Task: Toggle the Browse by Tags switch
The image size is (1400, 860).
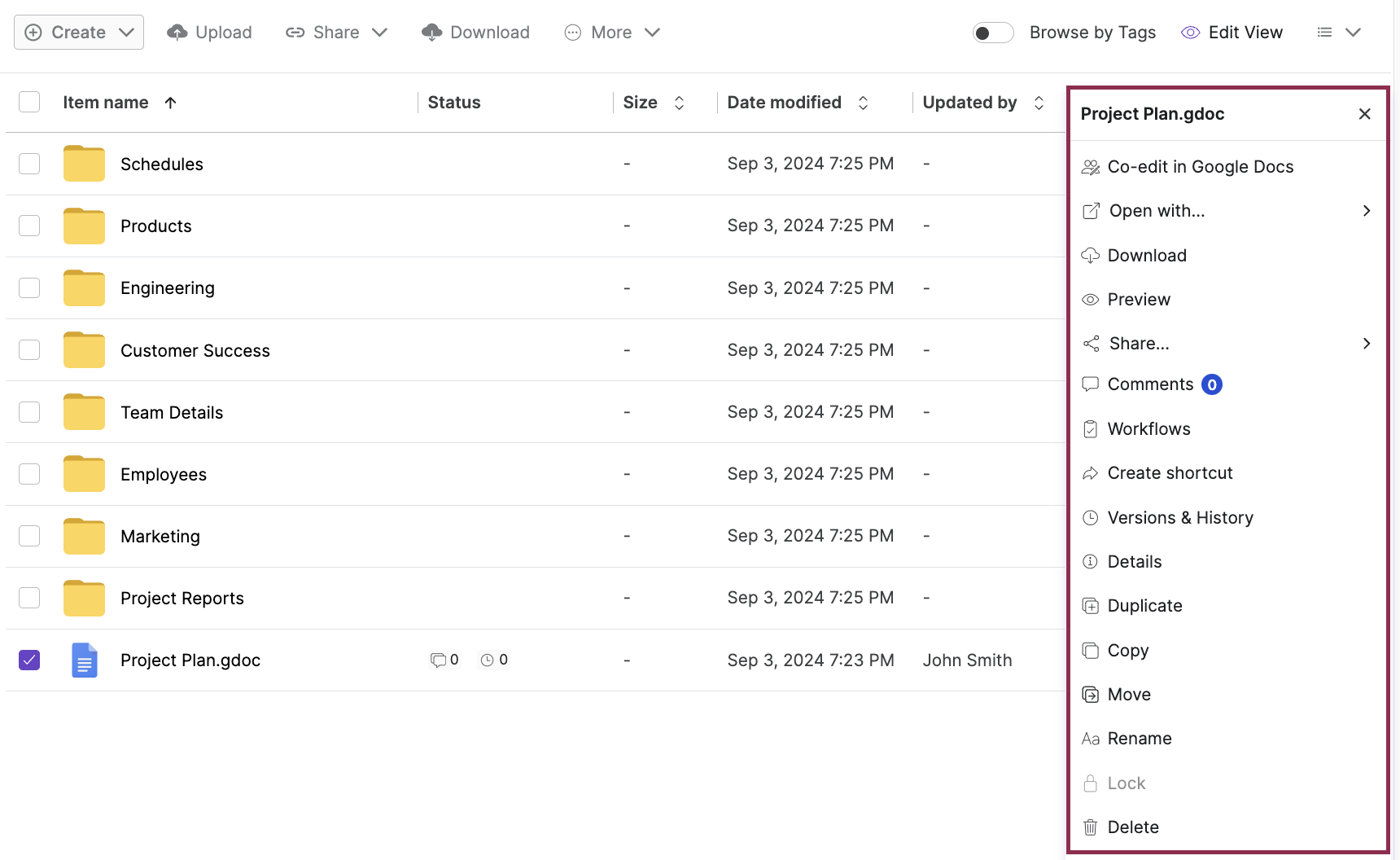Action: pyautogui.click(x=993, y=33)
